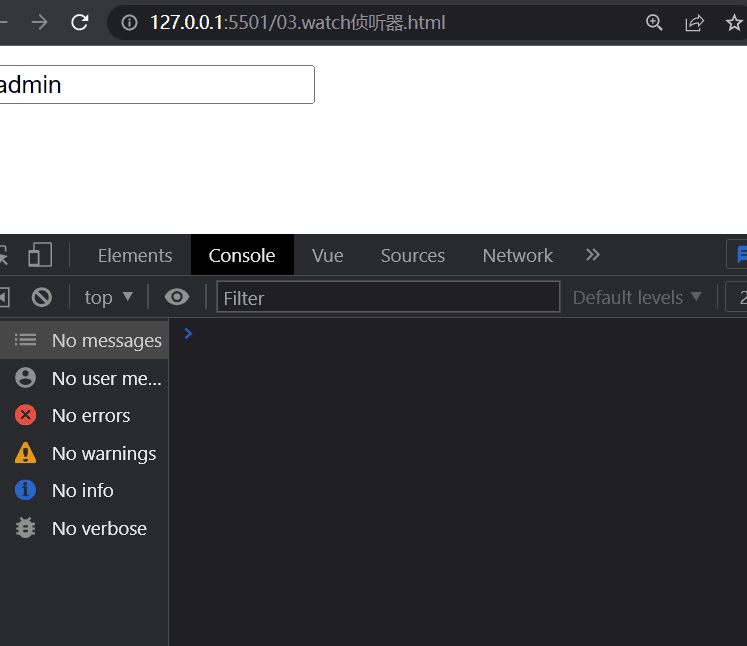The image size is (747, 646).
Task: Click the input box containing admin
Action: 155,85
